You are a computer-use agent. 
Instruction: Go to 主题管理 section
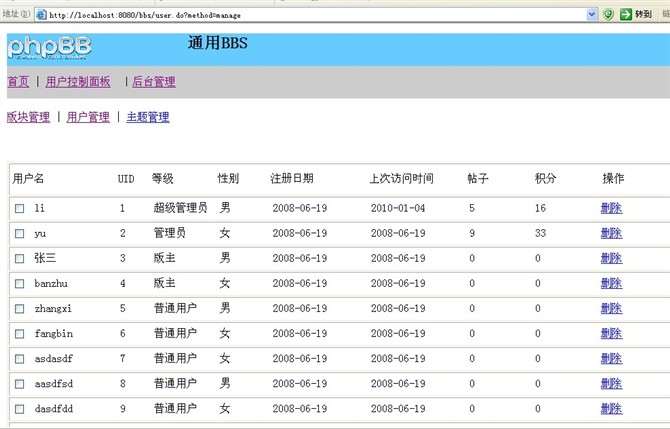tap(148, 117)
